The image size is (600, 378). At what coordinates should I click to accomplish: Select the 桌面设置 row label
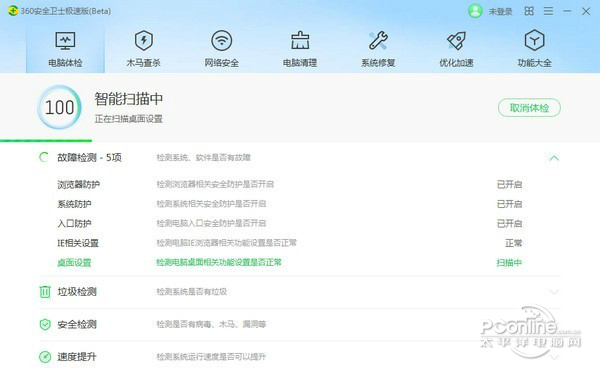(74, 263)
